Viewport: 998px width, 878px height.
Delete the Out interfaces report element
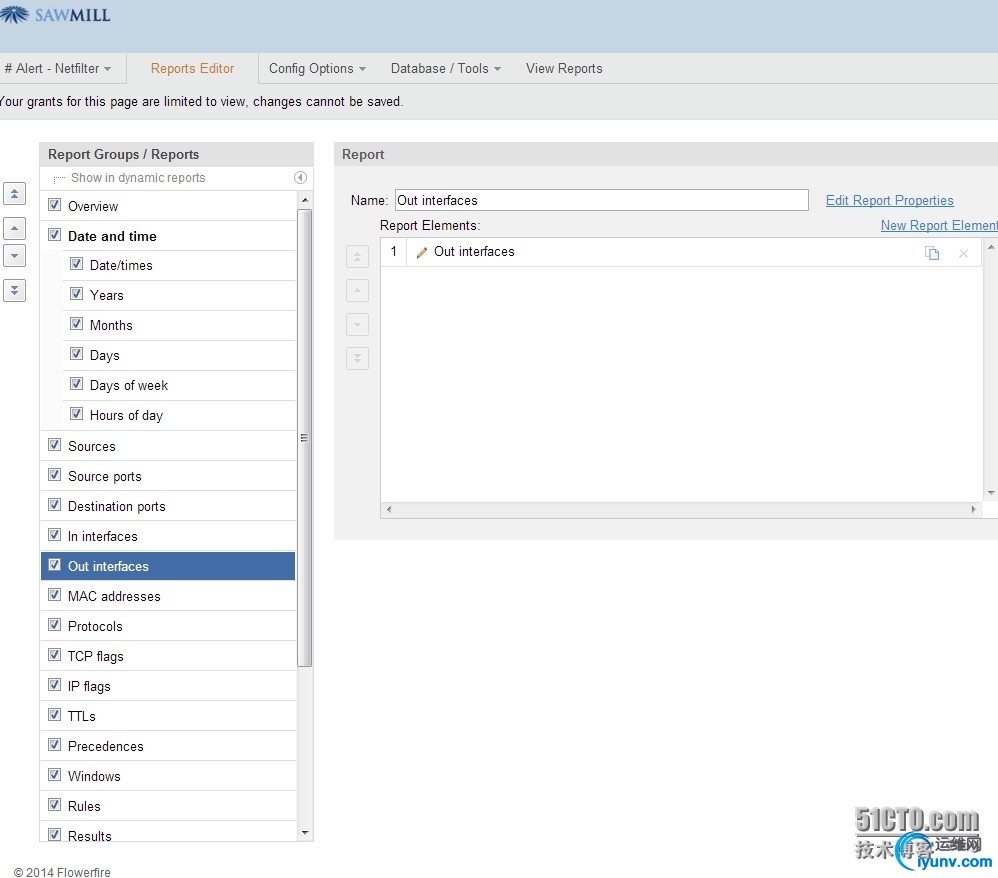coord(964,253)
